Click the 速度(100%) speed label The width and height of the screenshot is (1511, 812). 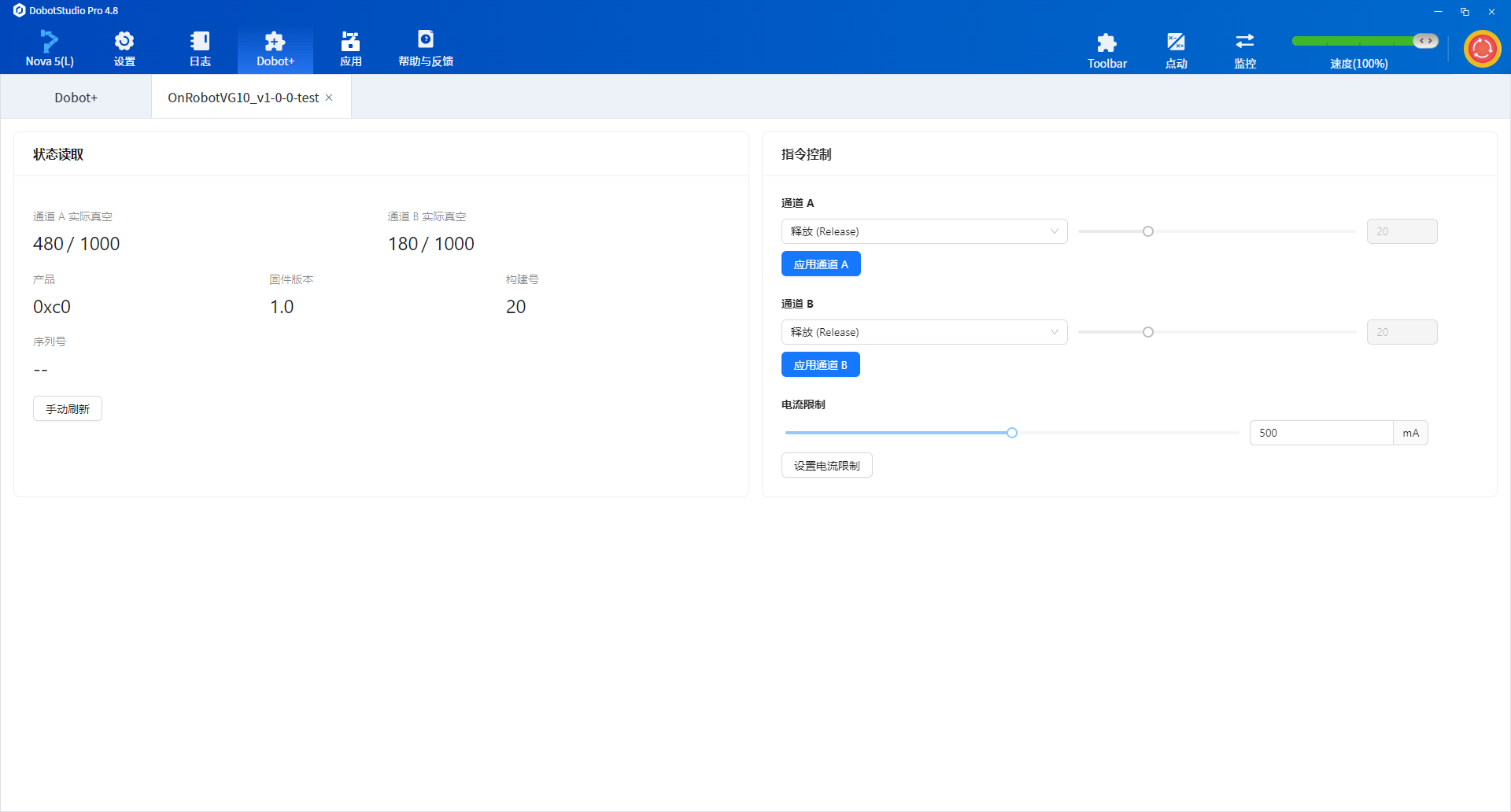1359,64
